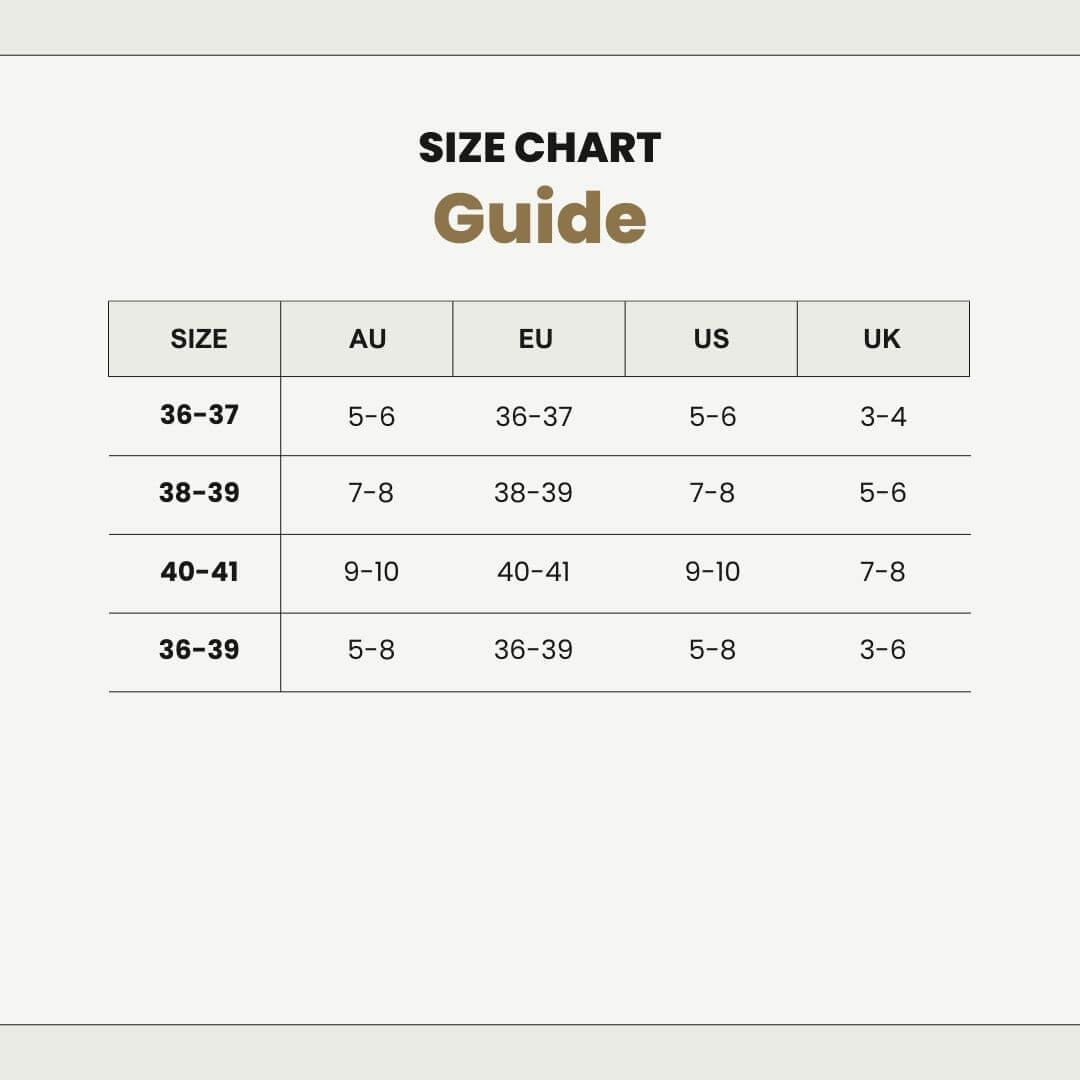Click UK value 3-4 in first row
The height and width of the screenshot is (1080, 1080).
pos(883,416)
